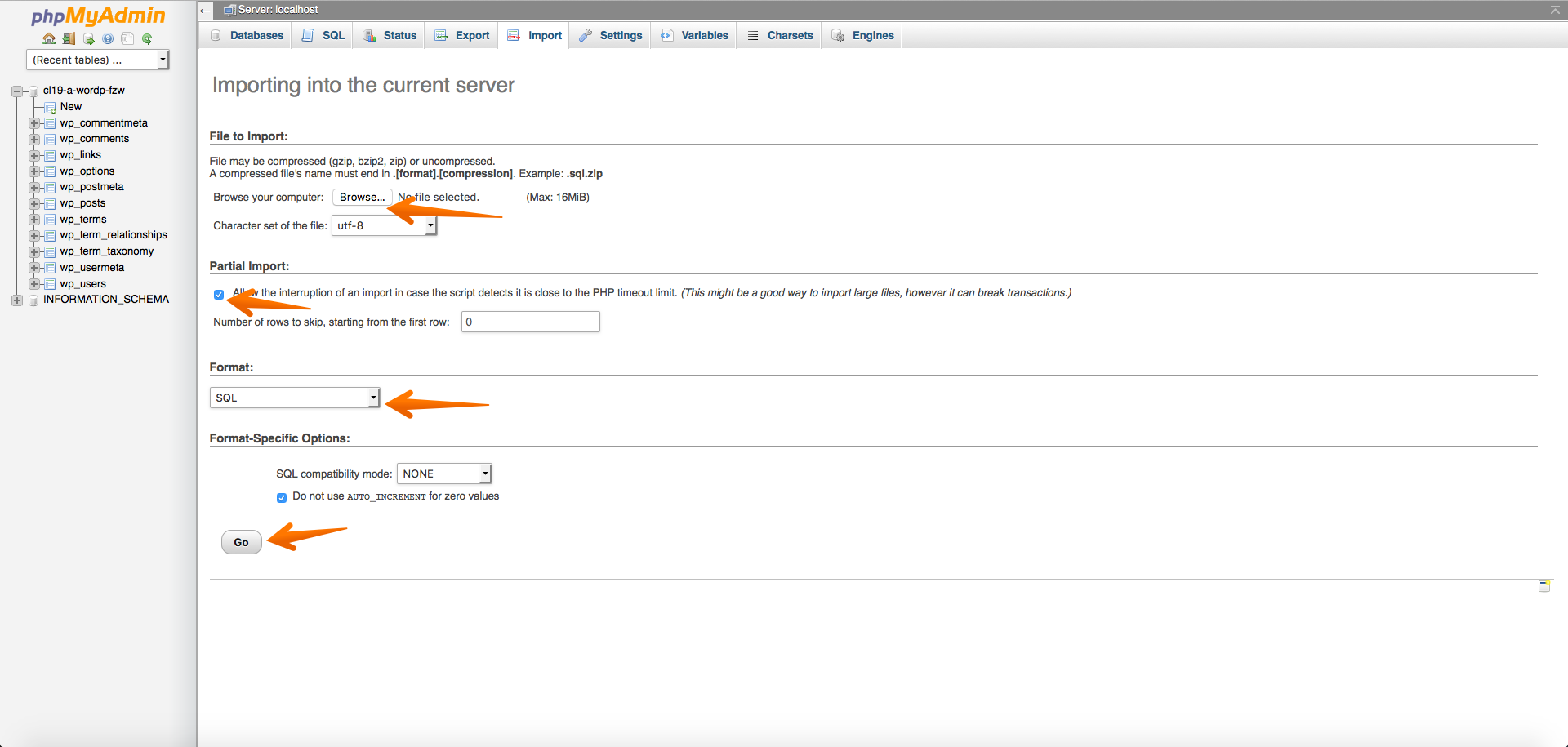The width and height of the screenshot is (1568, 747).
Task: Open the wp_comments table link
Action: tap(94, 139)
